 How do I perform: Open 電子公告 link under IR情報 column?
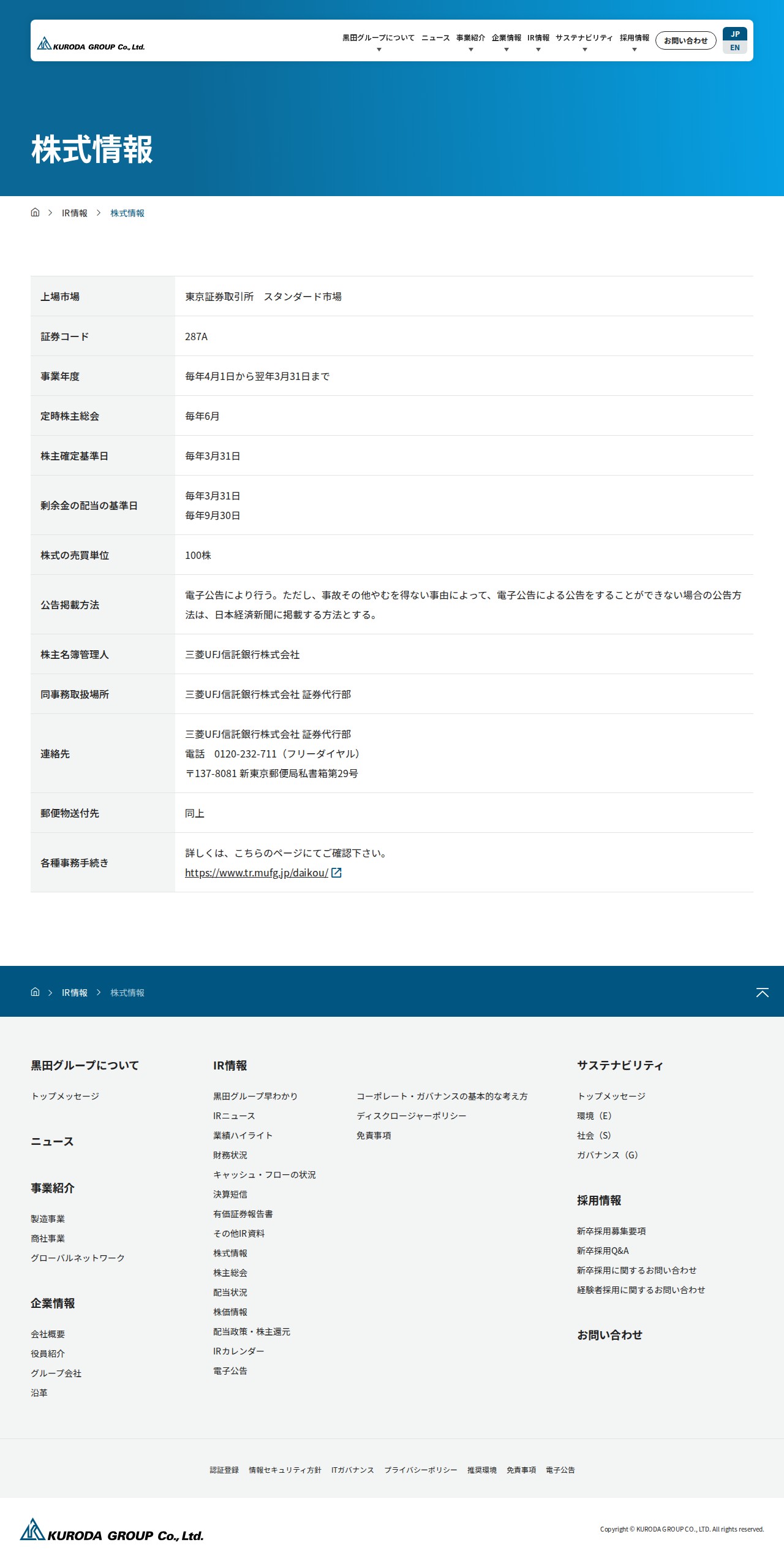(x=230, y=1371)
